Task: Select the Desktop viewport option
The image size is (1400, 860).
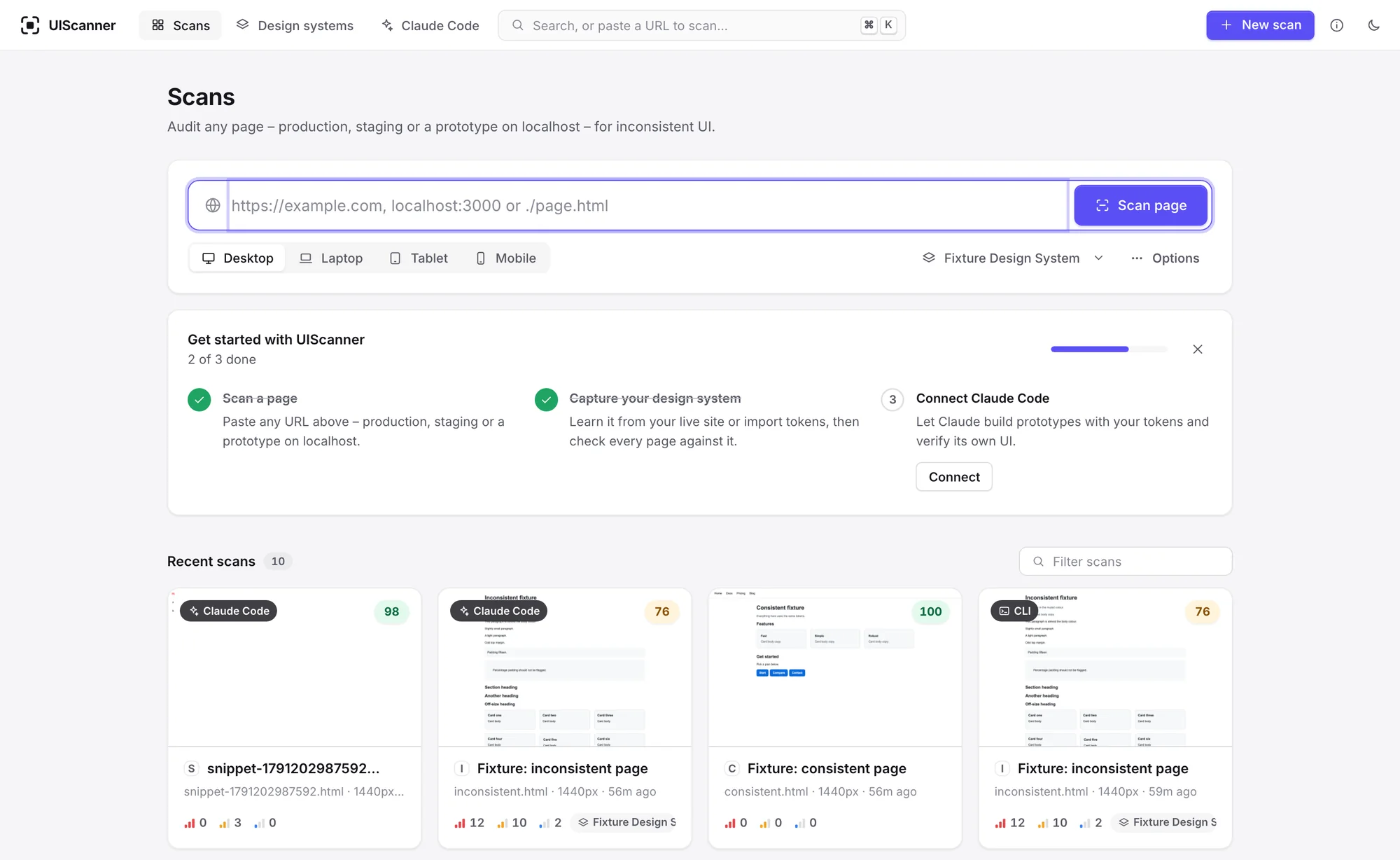Action: (238, 258)
